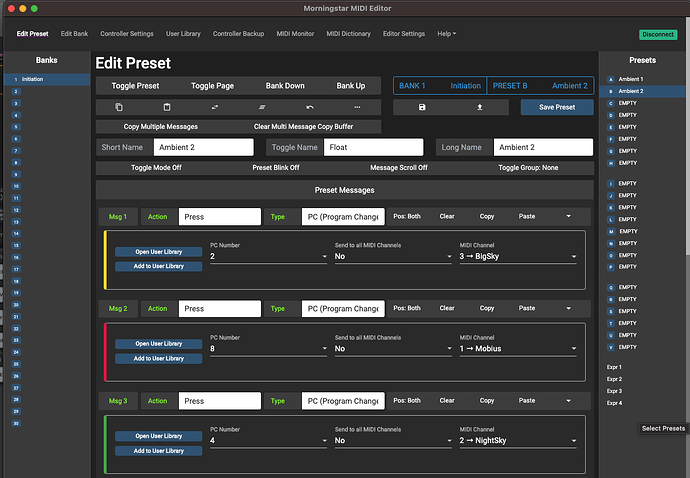Click the green Disconnect button
This screenshot has width=690, height=478.
[x=658, y=34]
